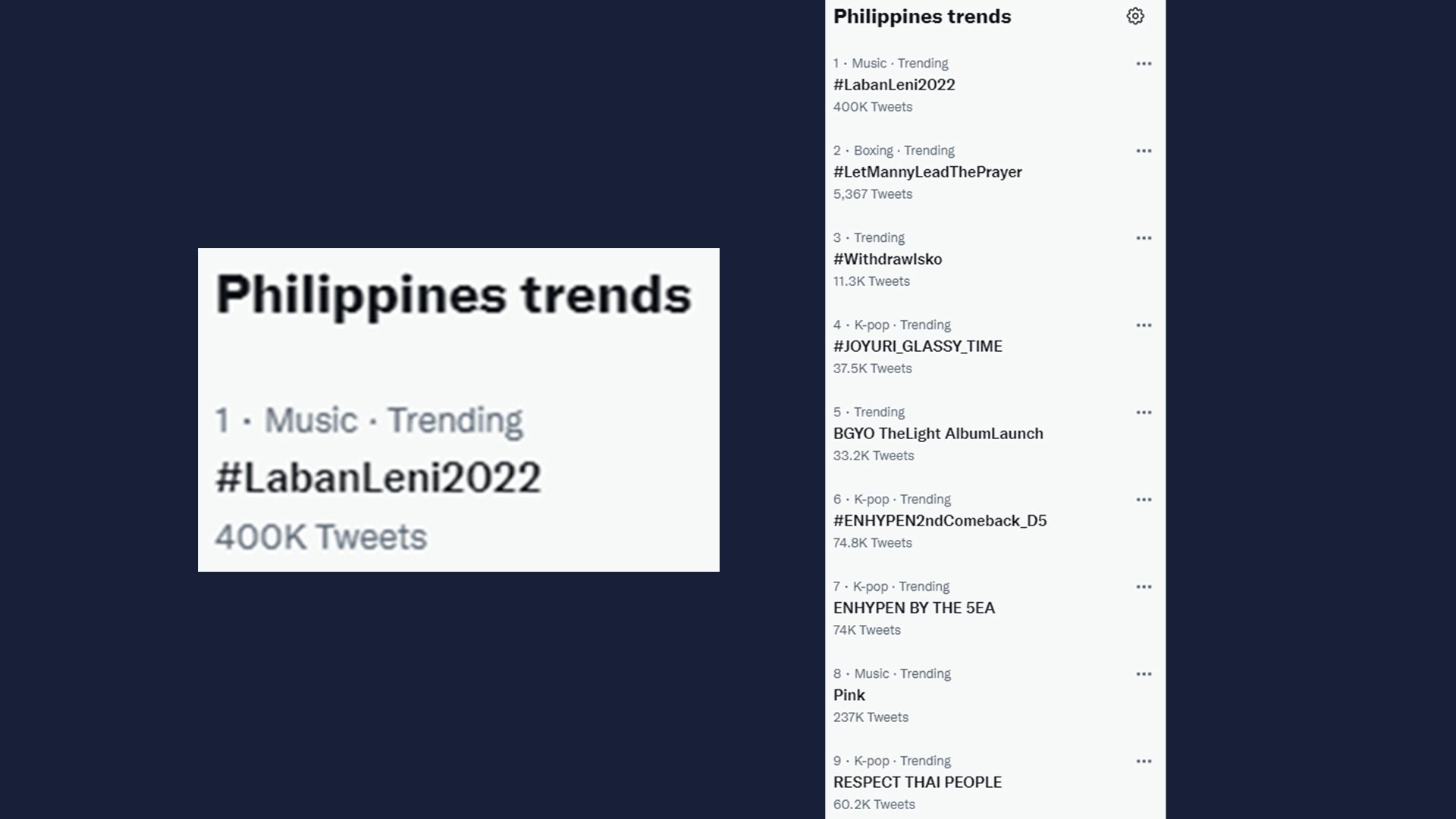Click '3 · Trending' label
The width and height of the screenshot is (1456, 819).
869,238
